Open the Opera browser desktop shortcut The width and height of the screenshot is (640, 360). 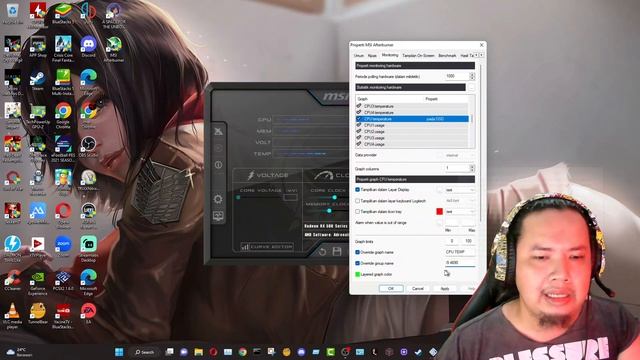tap(63, 215)
